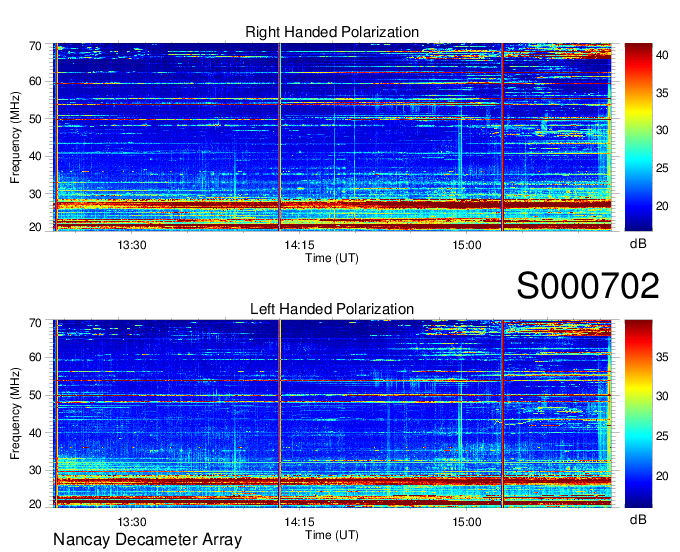The image size is (680, 552).
Task: Click the dB unit label under top color bar
Action: point(638,244)
